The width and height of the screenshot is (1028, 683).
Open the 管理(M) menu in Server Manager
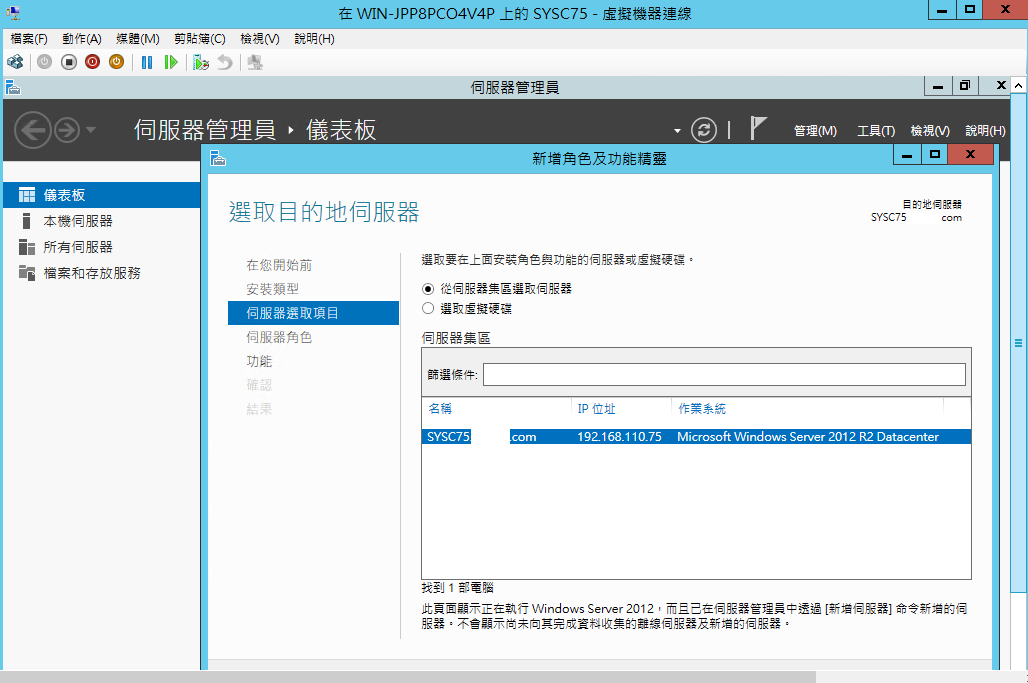(x=815, y=131)
